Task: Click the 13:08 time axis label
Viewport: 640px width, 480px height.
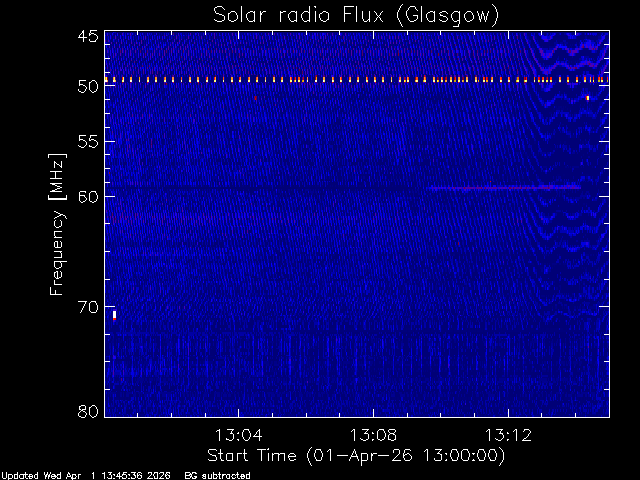Action: click(x=373, y=435)
